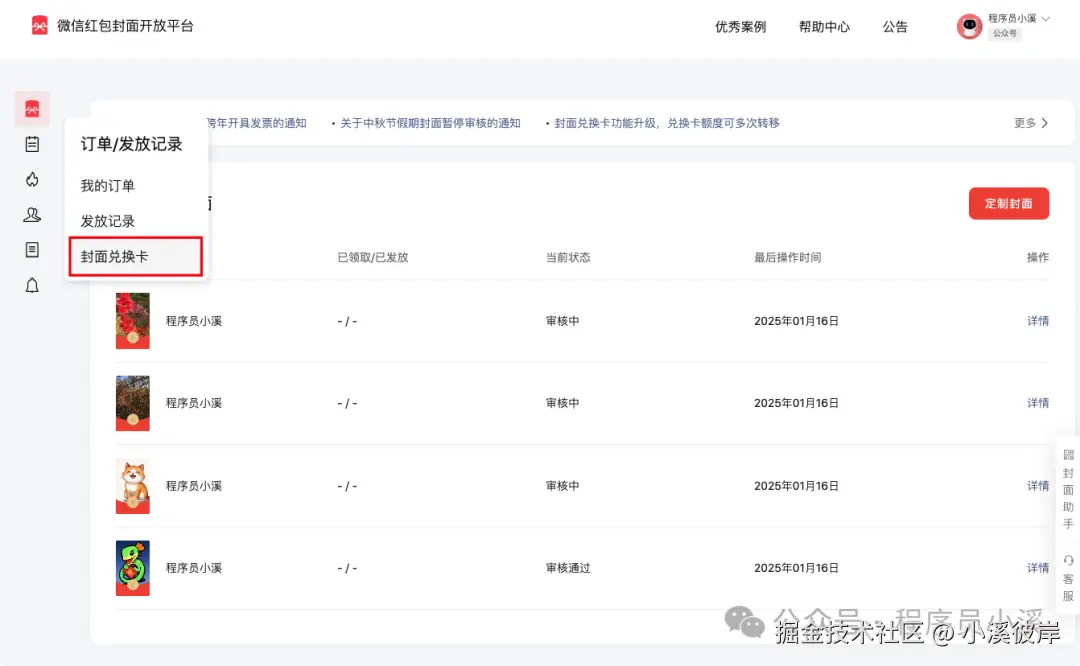The height and width of the screenshot is (666, 1080).
Task: Open the clipboard orders icon in sidebar
Action: pos(32,144)
